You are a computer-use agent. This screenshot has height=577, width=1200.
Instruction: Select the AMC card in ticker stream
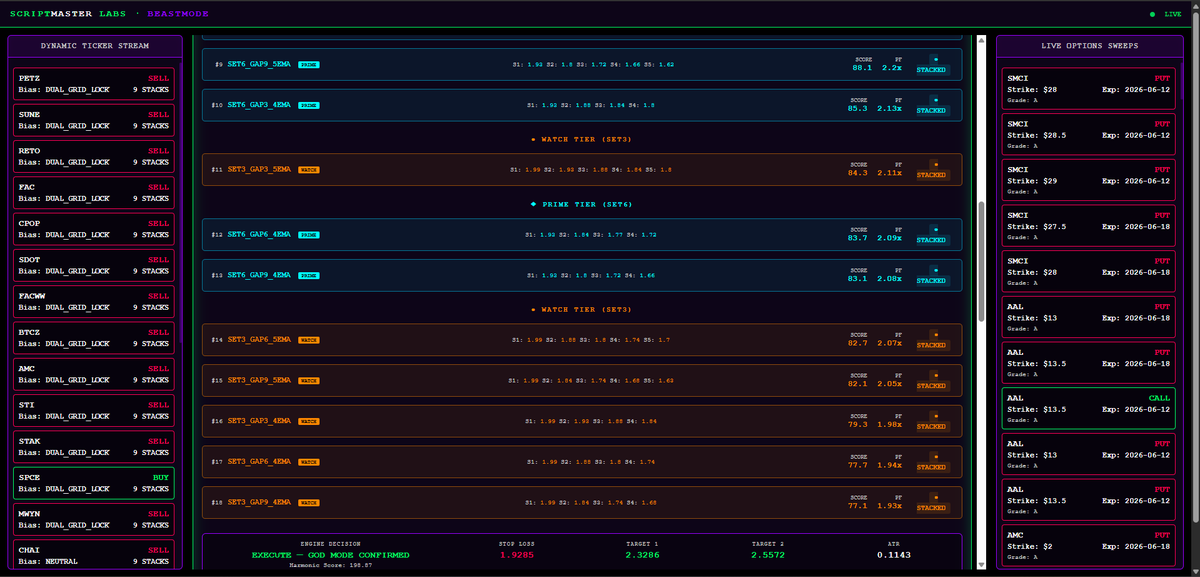[94, 374]
